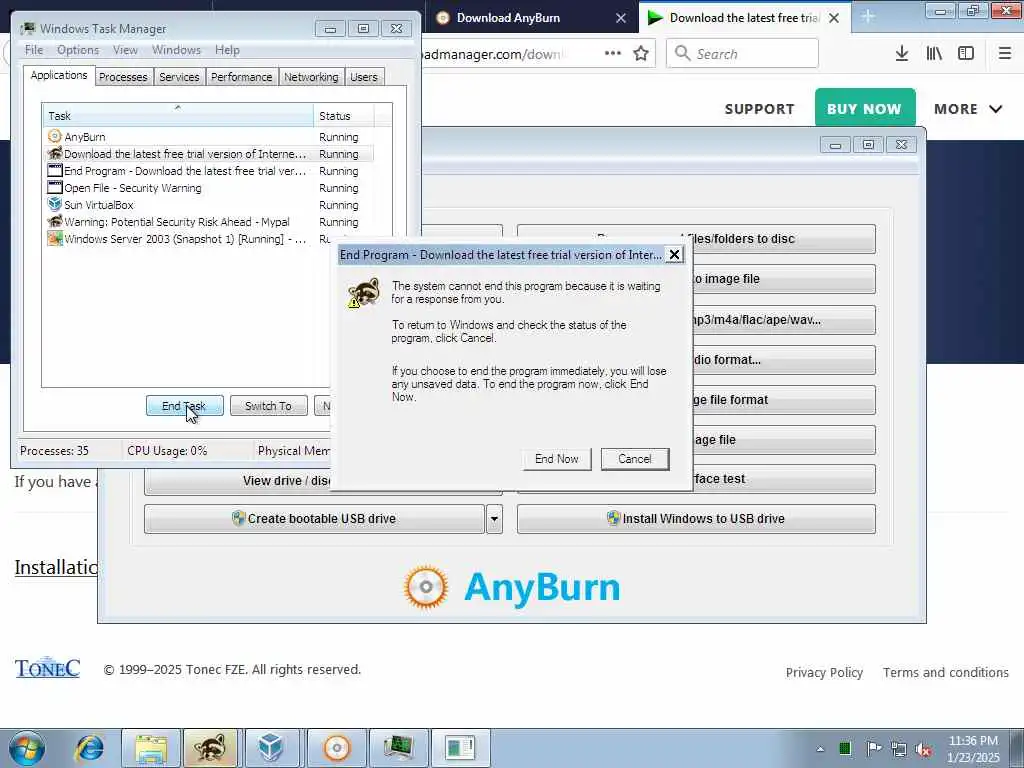1024x768 pixels.
Task: Click the Task Manager icon on the taskbar
Action: click(398, 748)
